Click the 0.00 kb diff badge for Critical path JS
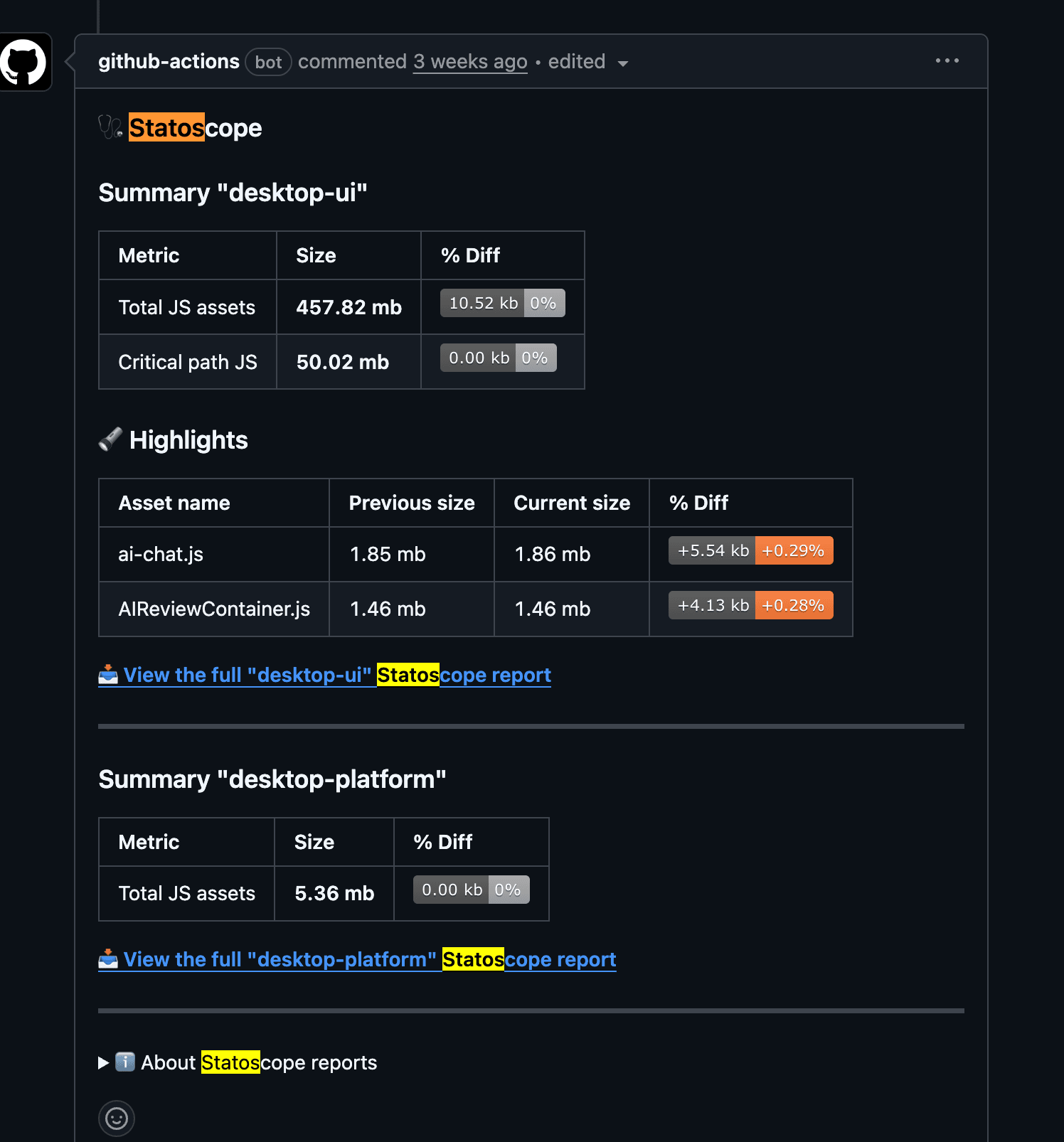 (499, 358)
